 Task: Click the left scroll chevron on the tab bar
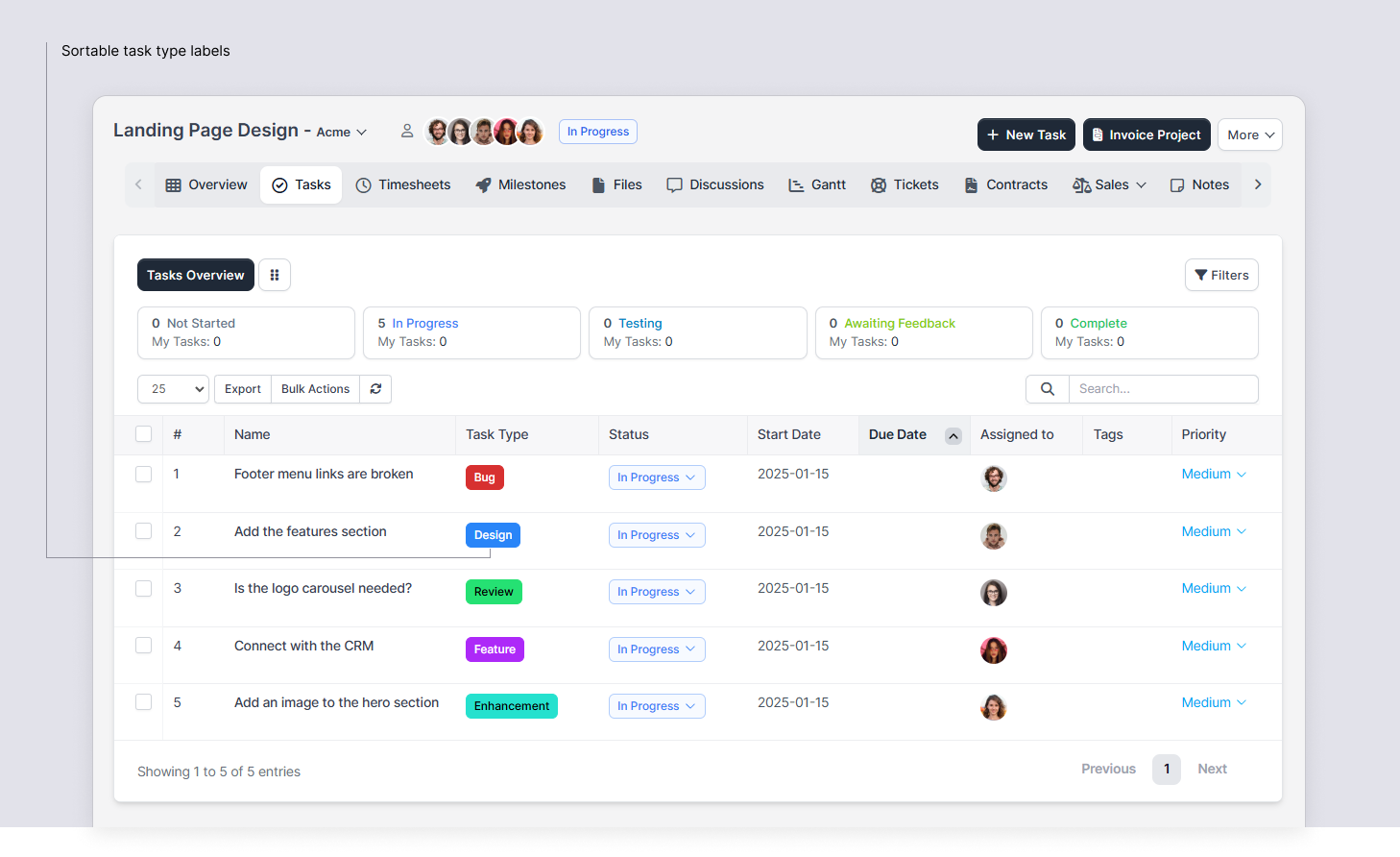point(137,184)
